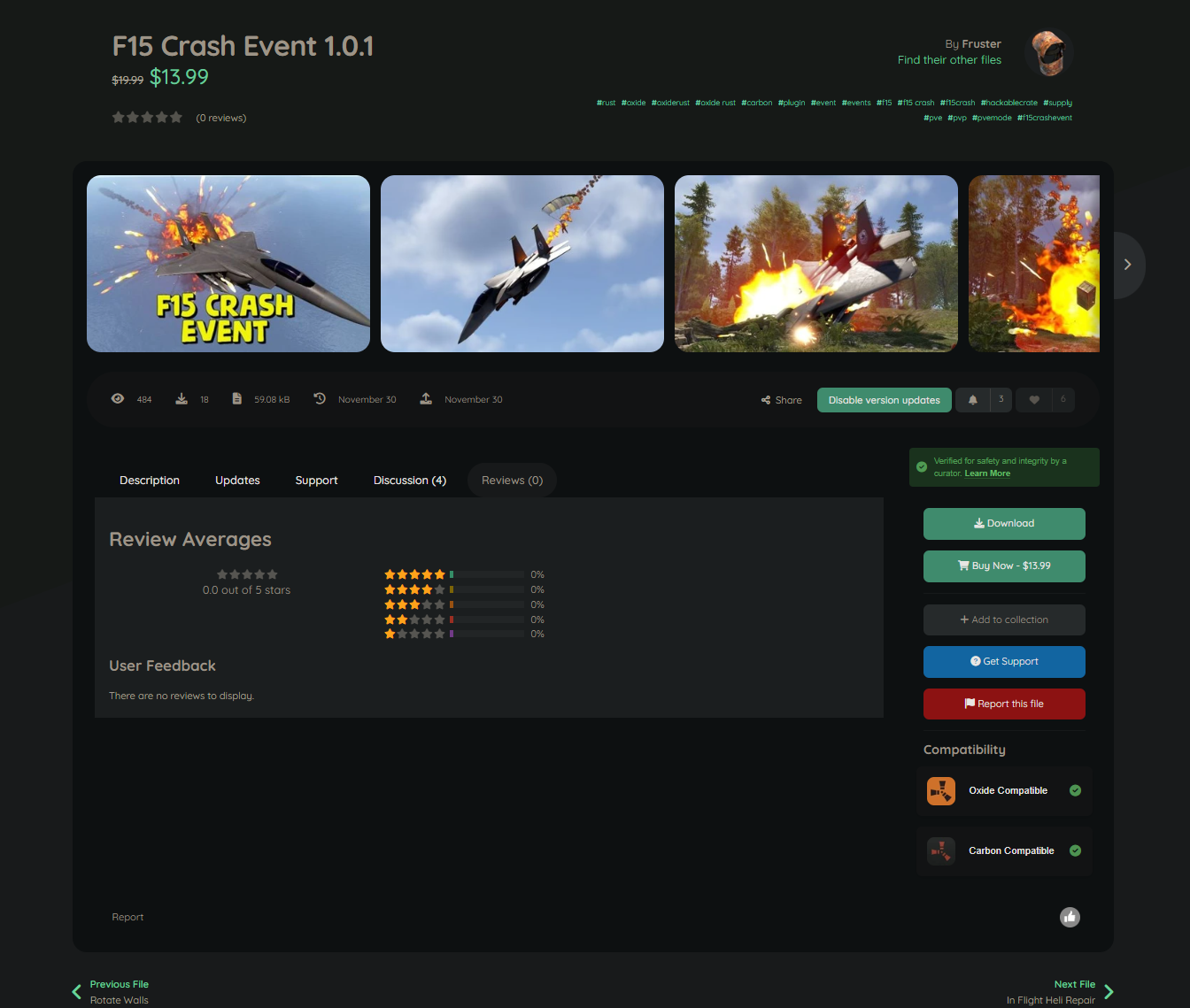Open the Discussion (4) tab
The height and width of the screenshot is (1008, 1190).
[409, 481]
